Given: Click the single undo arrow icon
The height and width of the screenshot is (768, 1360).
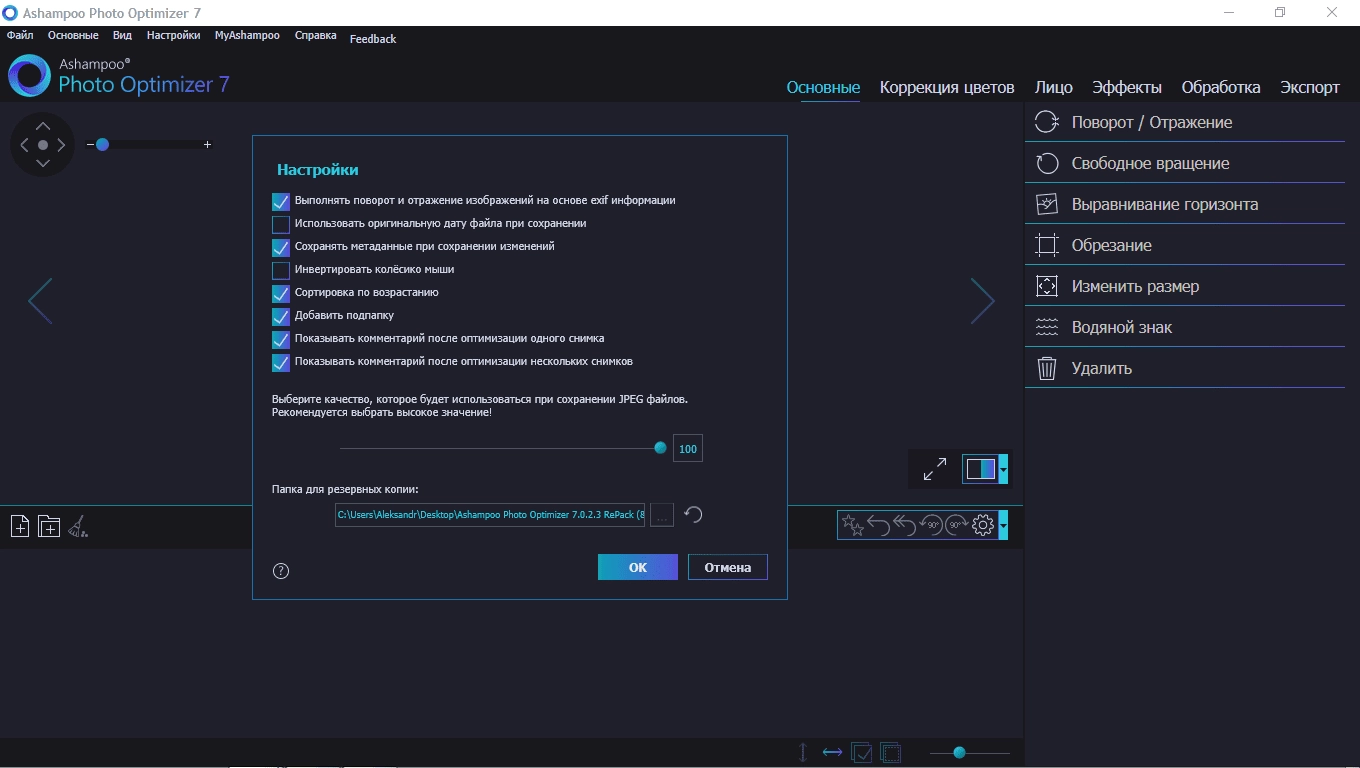Looking at the screenshot, I should pyautogui.click(x=879, y=525).
